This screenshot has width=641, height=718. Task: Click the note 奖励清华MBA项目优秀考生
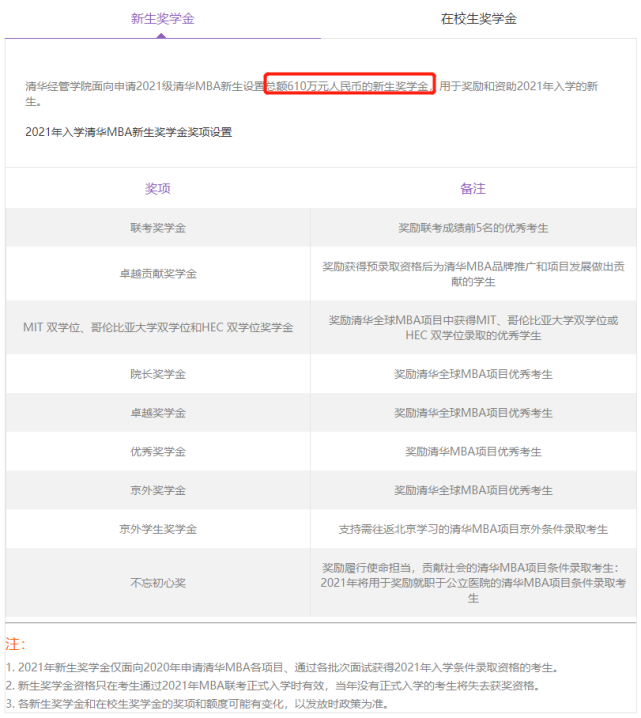[473, 452]
